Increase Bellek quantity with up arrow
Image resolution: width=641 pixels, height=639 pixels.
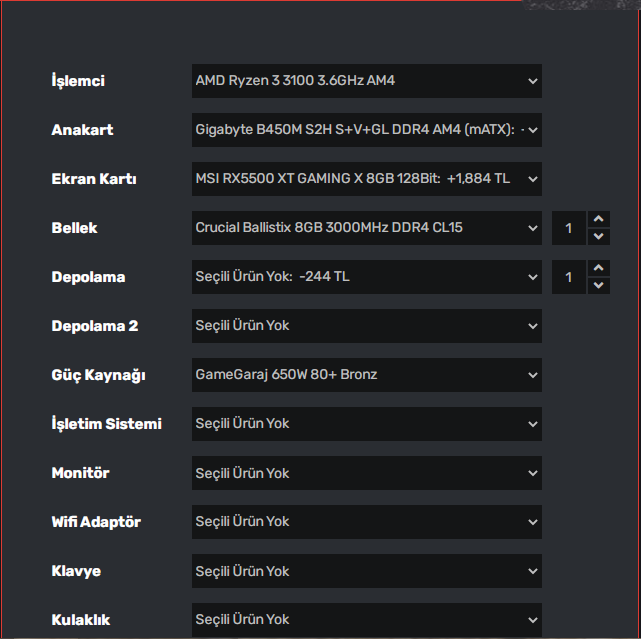[x=598, y=220]
